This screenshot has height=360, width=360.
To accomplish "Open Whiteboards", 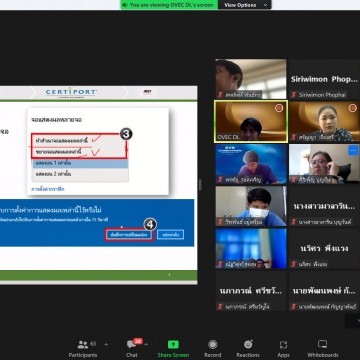I will [322, 348].
